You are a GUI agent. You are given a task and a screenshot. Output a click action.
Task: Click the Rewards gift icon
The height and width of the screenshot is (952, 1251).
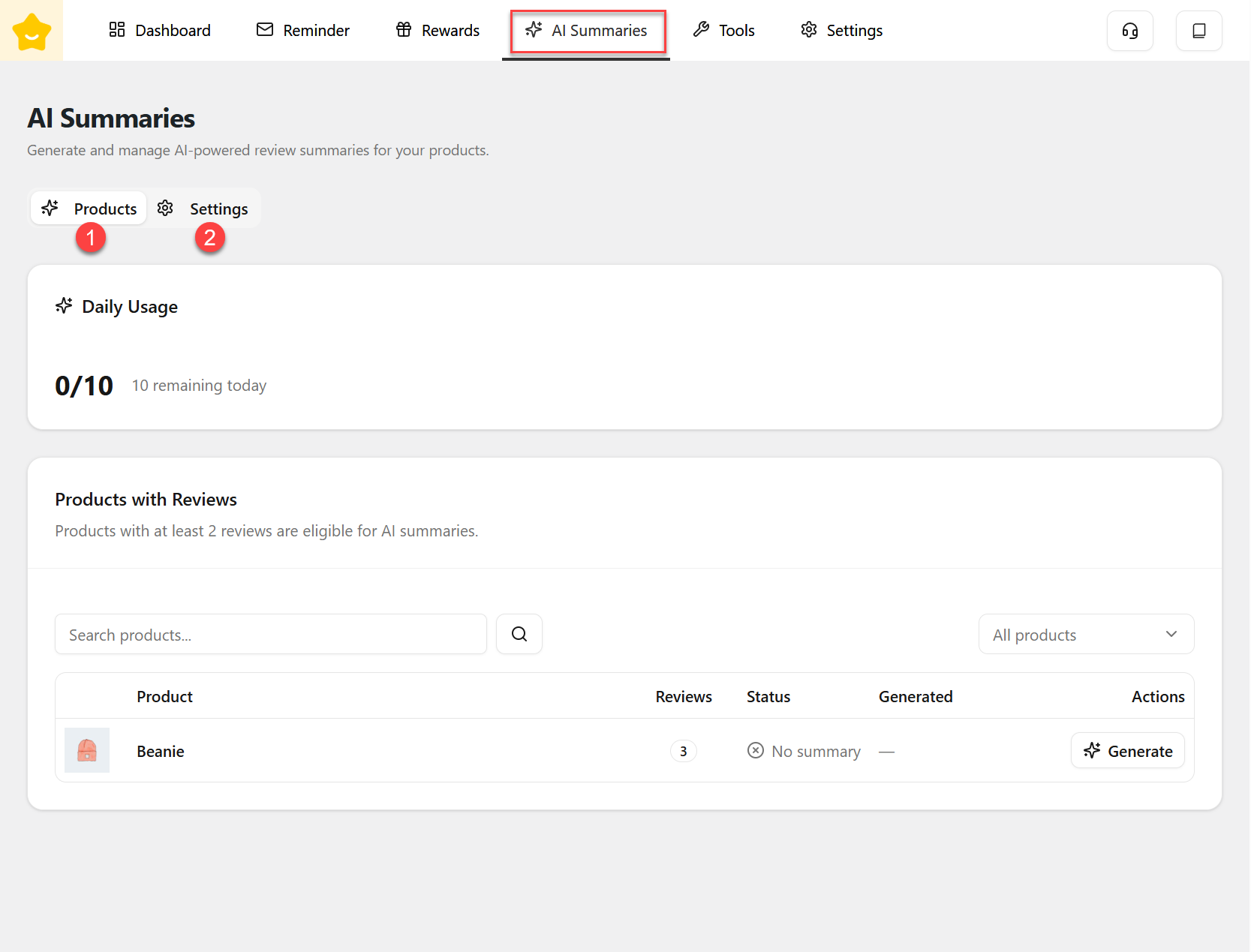[x=404, y=30]
